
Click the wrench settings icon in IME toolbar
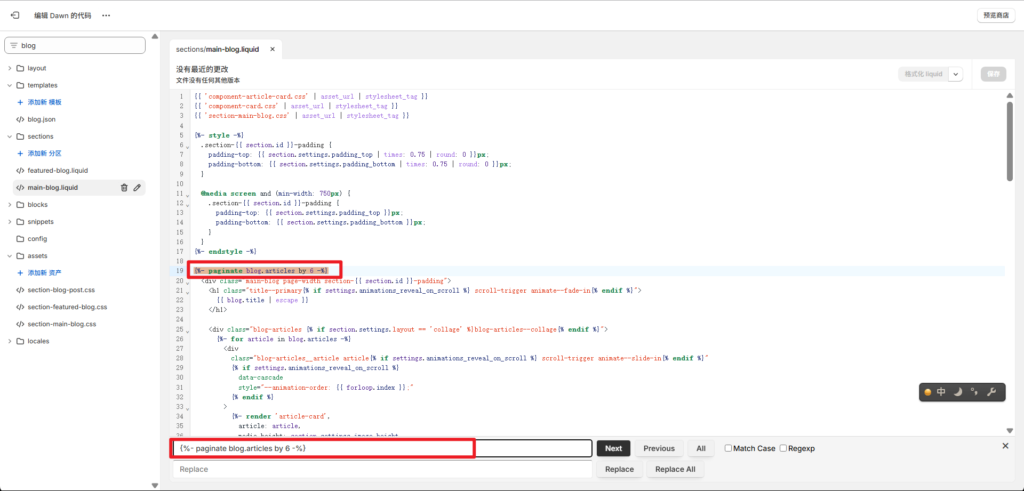coord(990,392)
